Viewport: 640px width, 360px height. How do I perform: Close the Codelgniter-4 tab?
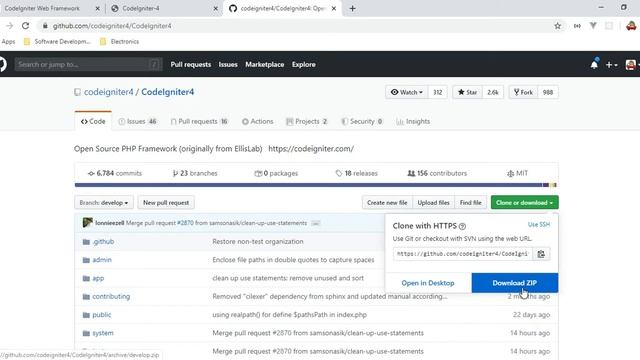pos(216,8)
